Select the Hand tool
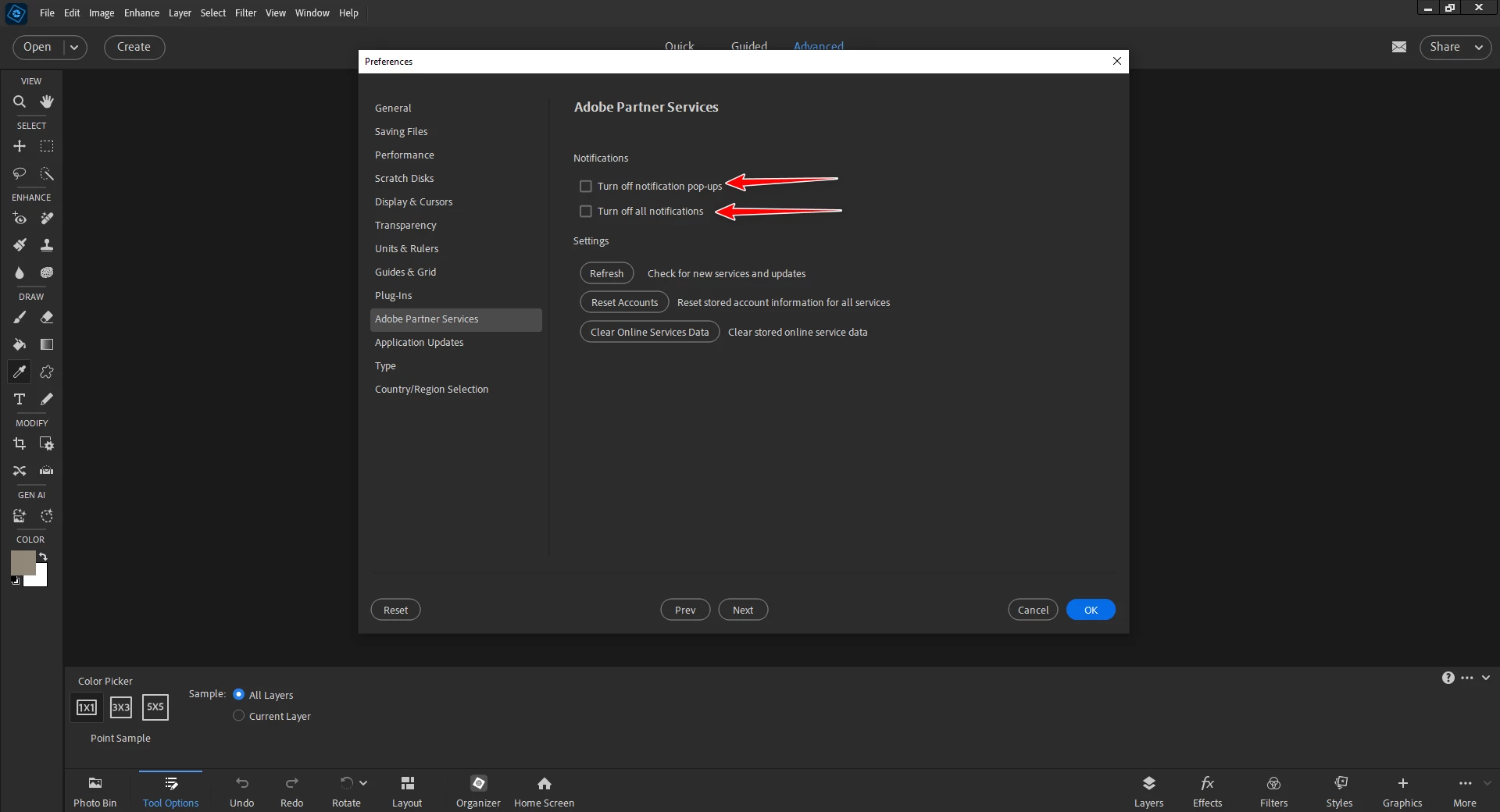1500x812 pixels. [47, 101]
